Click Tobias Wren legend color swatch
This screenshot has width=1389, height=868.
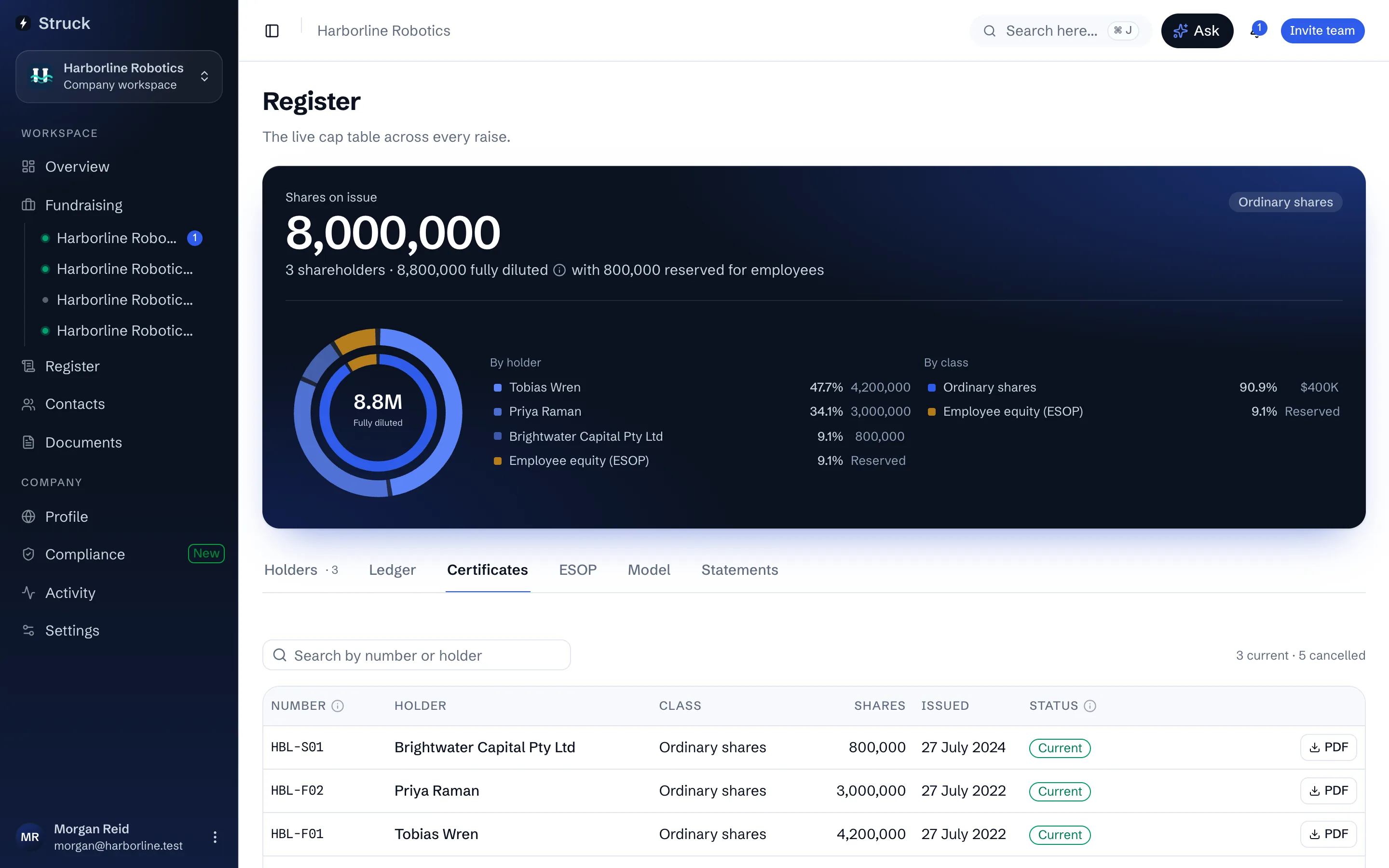point(498,388)
